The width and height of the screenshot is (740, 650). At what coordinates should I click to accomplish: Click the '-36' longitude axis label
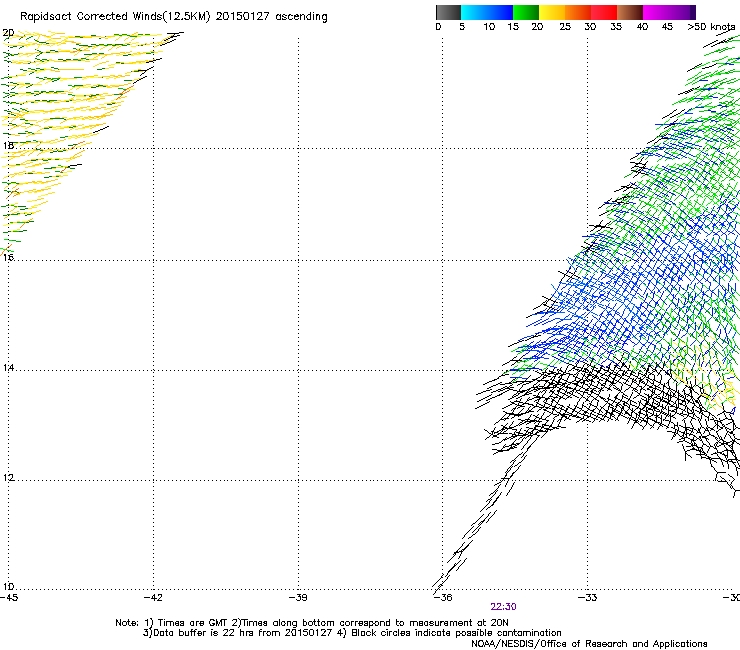(x=442, y=597)
